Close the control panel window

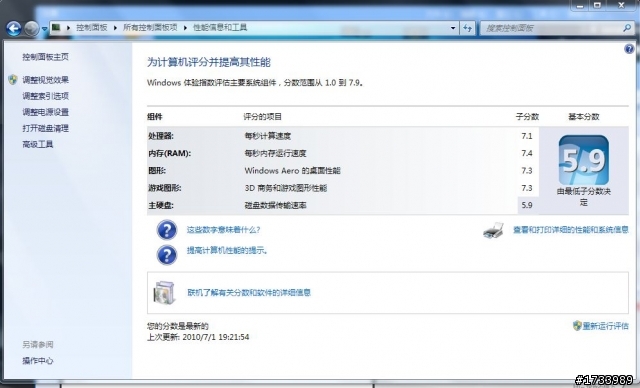(621, 5)
